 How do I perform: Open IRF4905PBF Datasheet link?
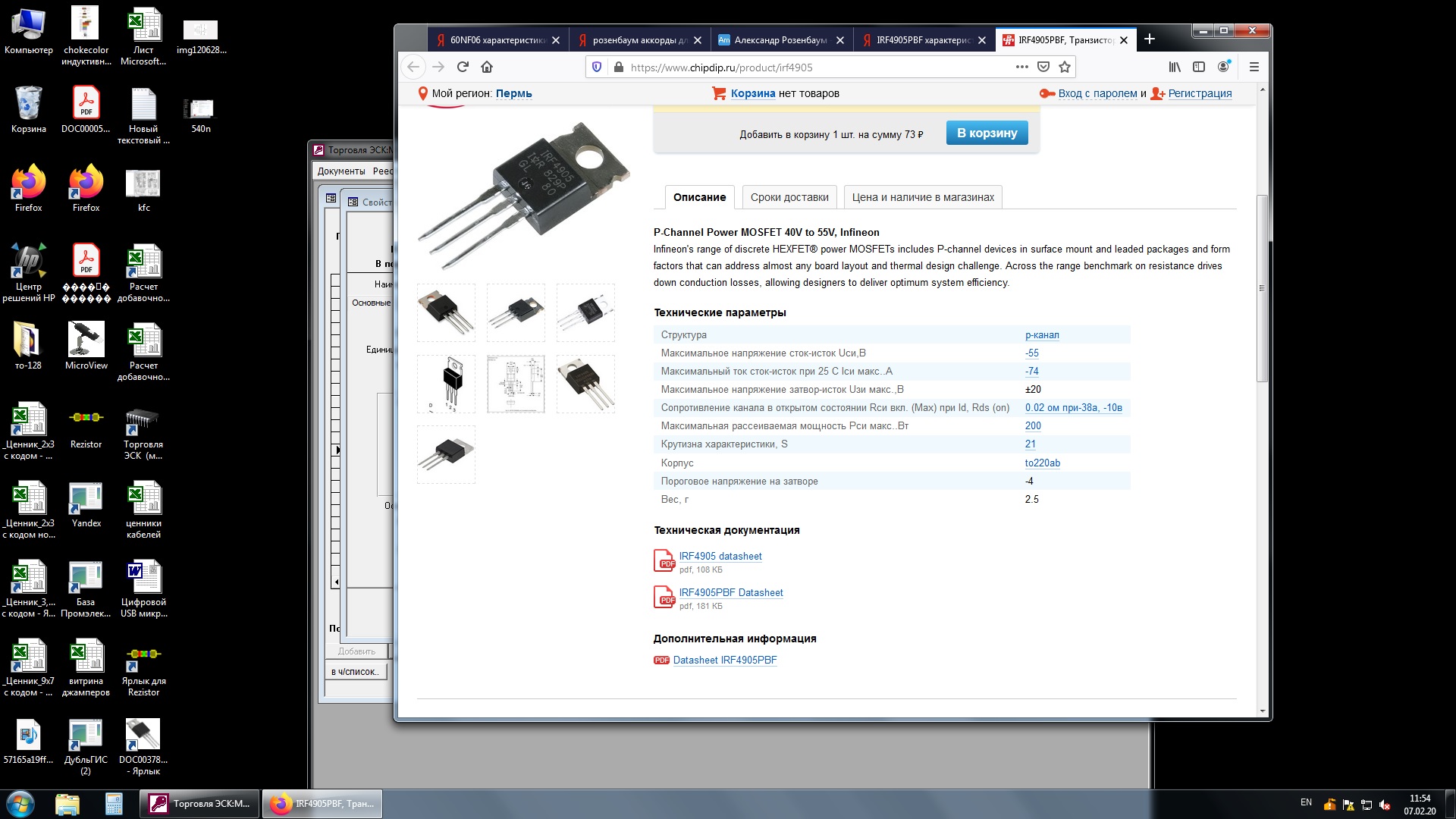click(x=731, y=592)
